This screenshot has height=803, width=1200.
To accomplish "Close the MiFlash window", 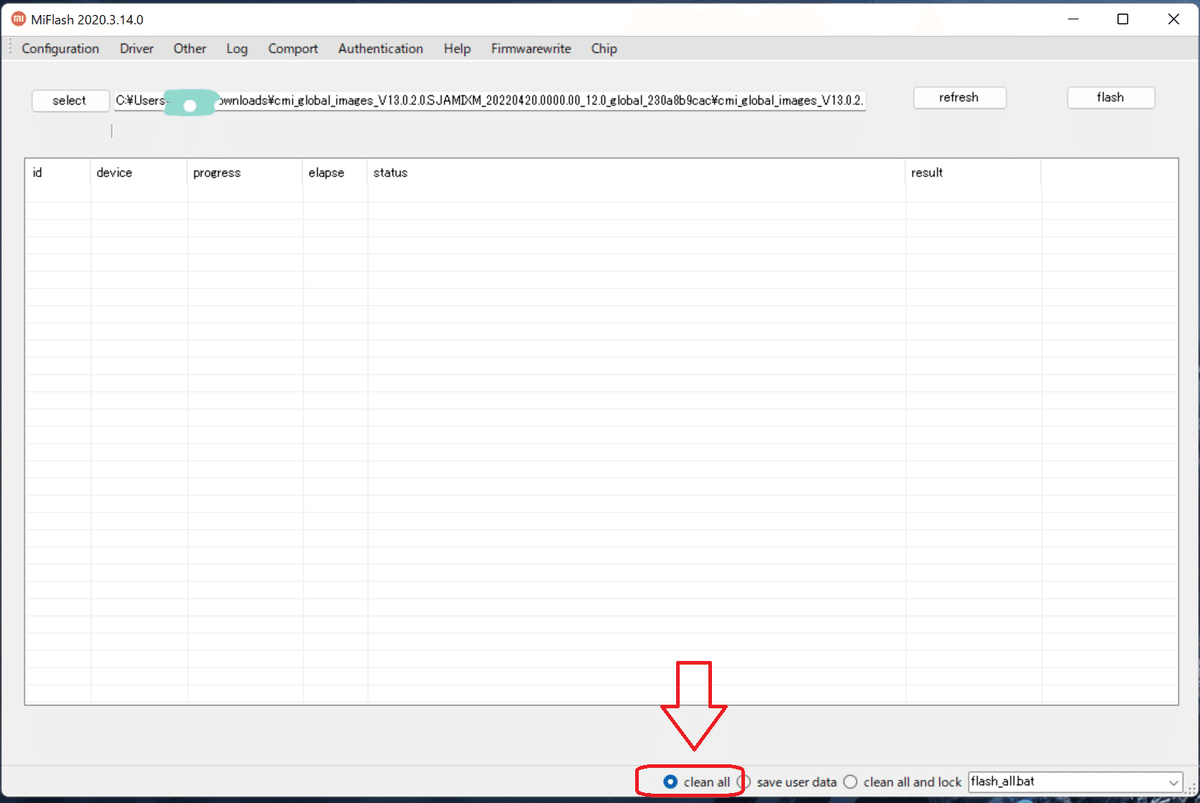I will click(1172, 19).
